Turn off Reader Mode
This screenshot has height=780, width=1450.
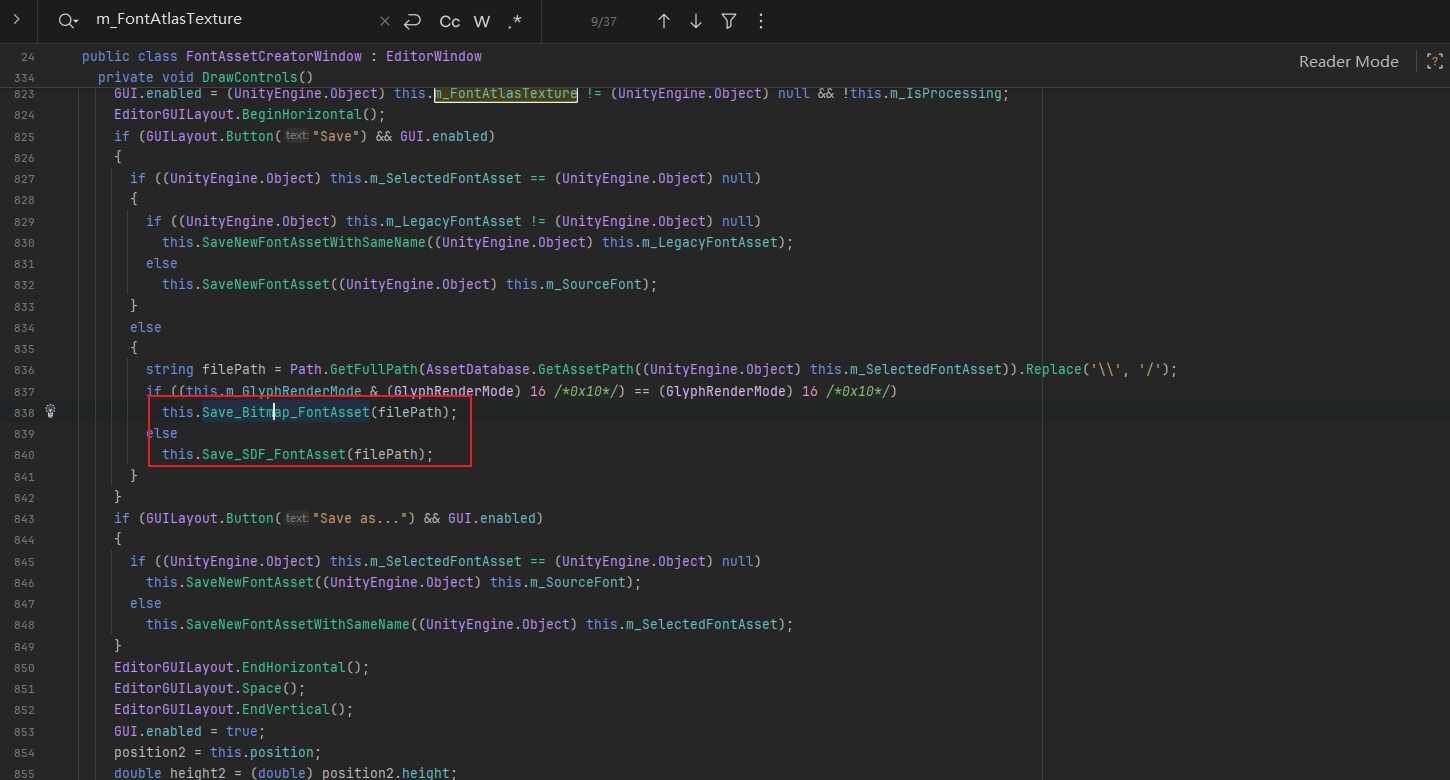(x=1348, y=61)
